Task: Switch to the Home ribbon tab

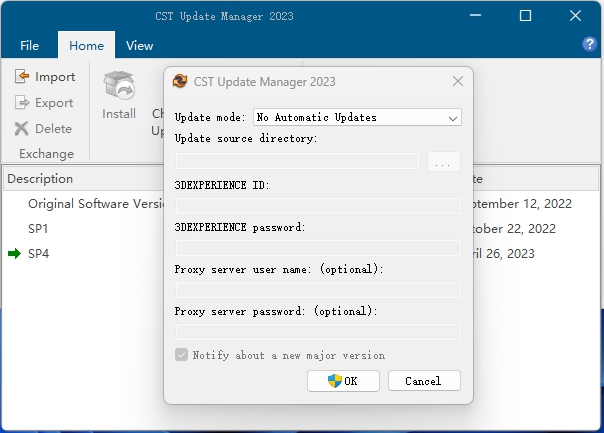Action: point(86,45)
